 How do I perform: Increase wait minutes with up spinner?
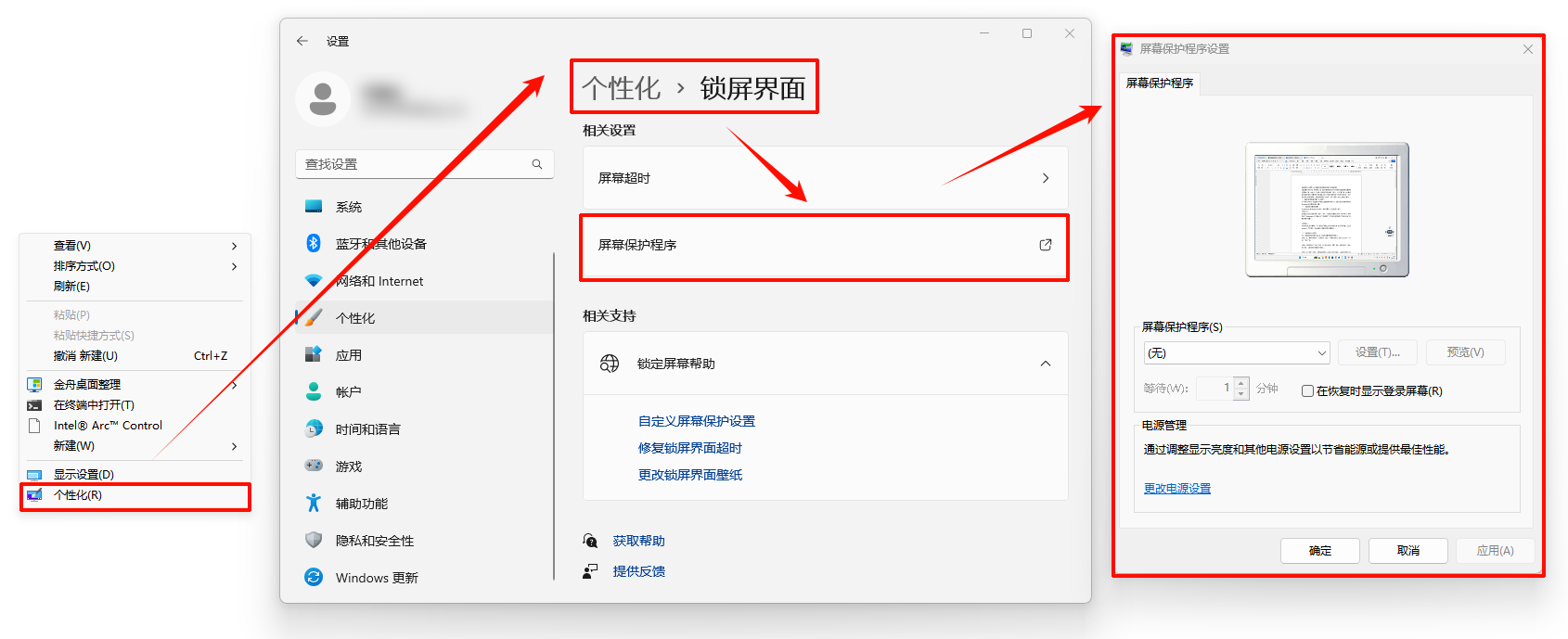point(1241,383)
